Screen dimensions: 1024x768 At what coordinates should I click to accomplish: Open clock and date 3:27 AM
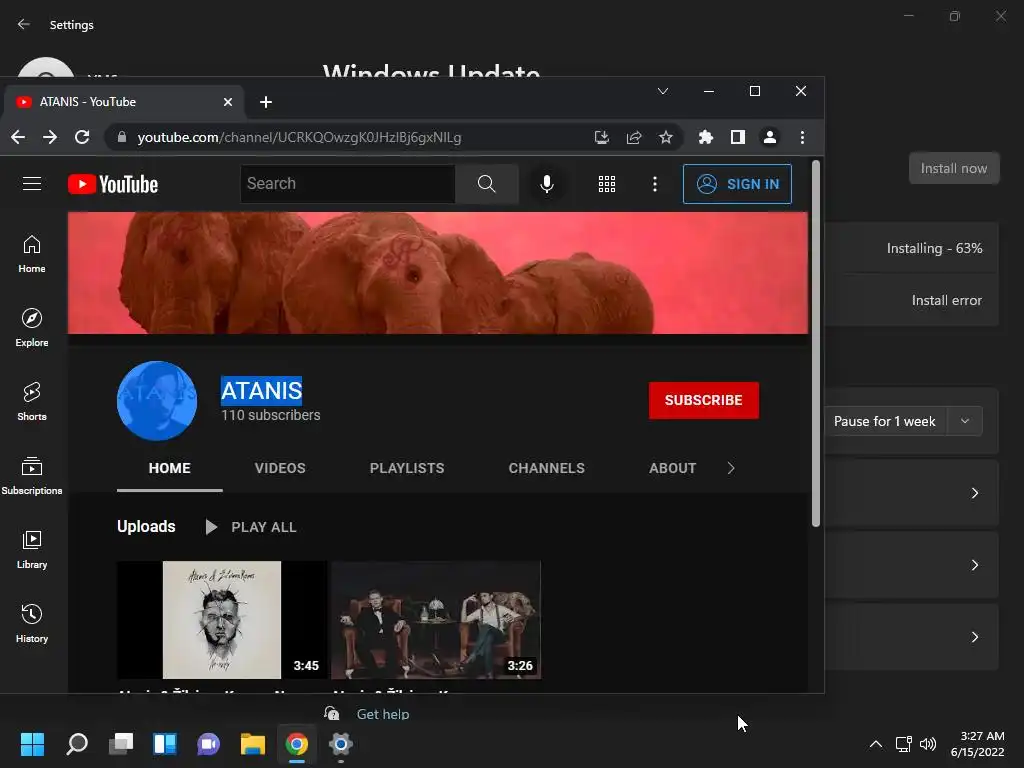click(x=977, y=744)
